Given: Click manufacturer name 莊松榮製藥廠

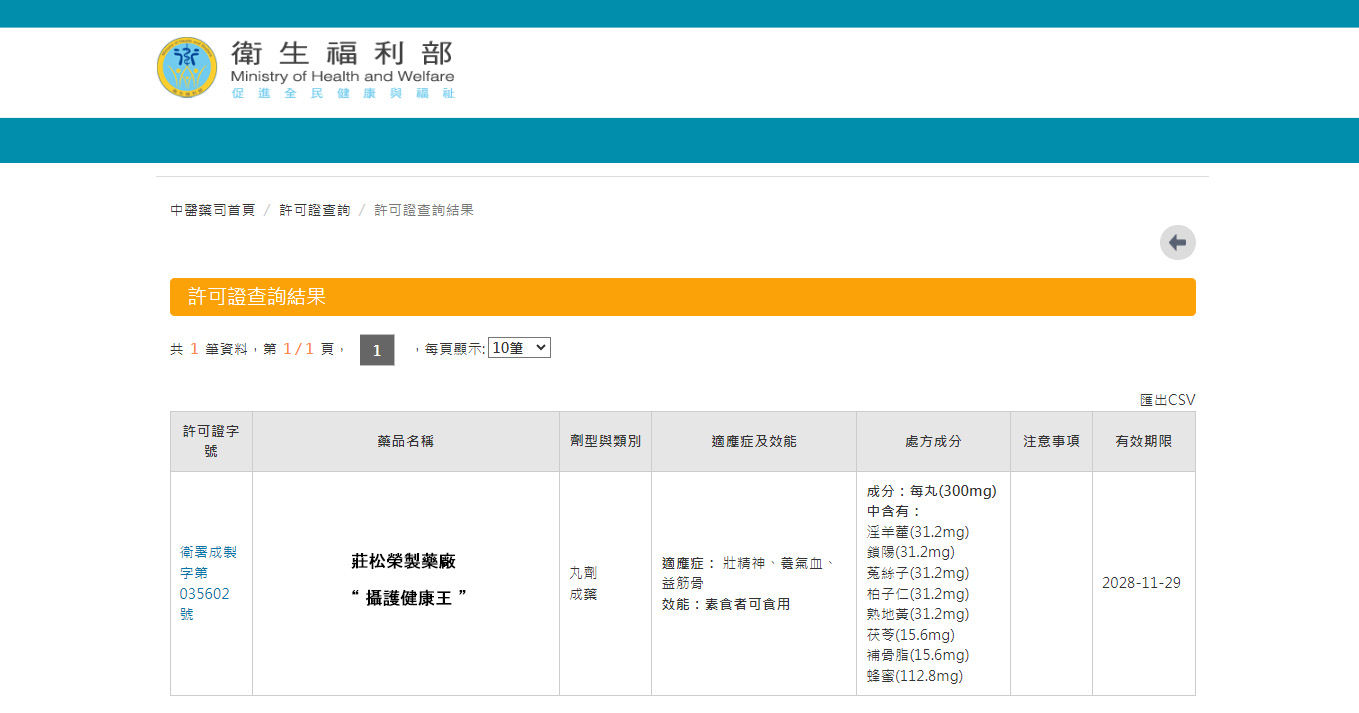Looking at the screenshot, I should [x=404, y=562].
